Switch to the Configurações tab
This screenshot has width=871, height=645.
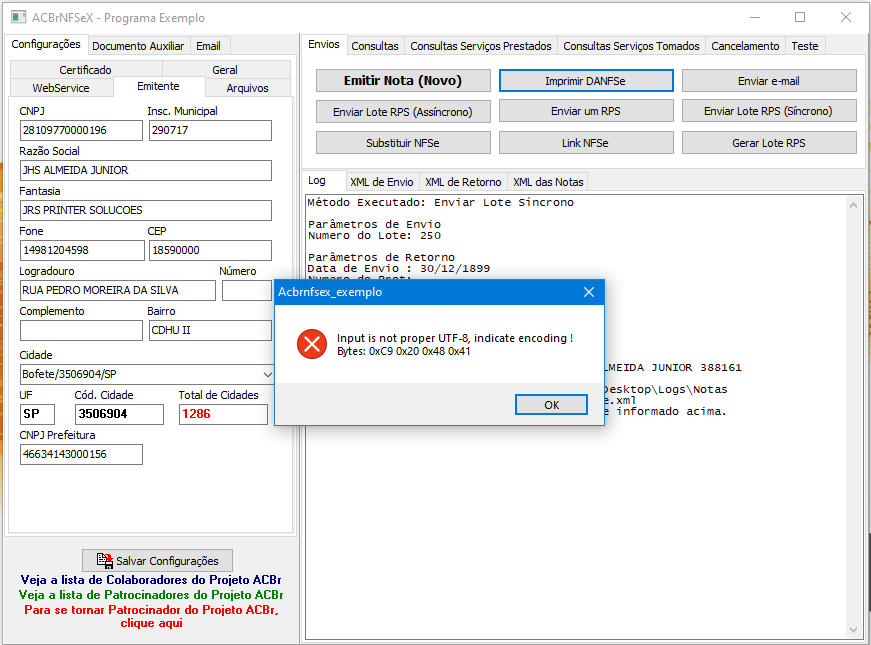pos(46,44)
